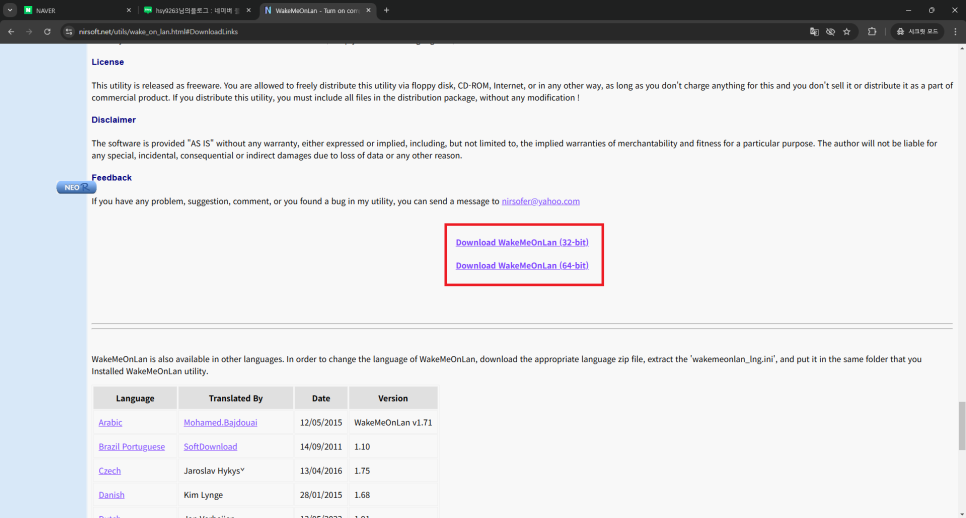Click the Feedback heading
The width and height of the screenshot is (966, 518).
pyautogui.click(x=112, y=177)
